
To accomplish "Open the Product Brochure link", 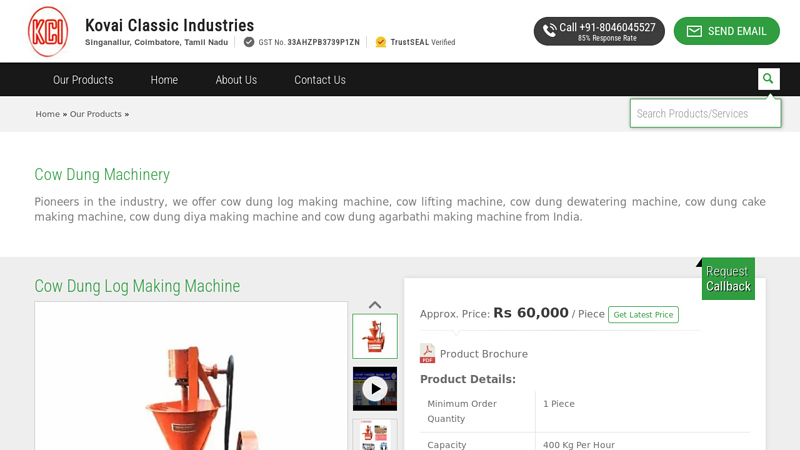I will (x=484, y=354).
